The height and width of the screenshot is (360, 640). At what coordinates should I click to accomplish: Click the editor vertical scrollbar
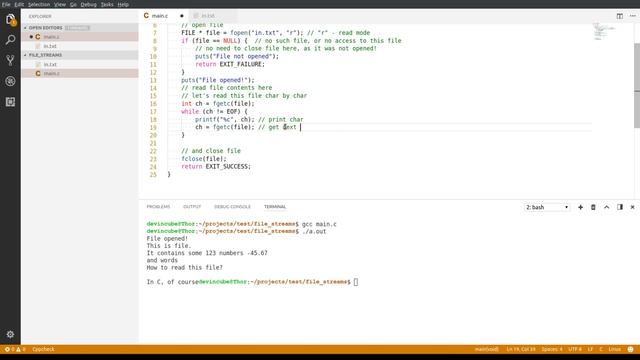click(637, 85)
